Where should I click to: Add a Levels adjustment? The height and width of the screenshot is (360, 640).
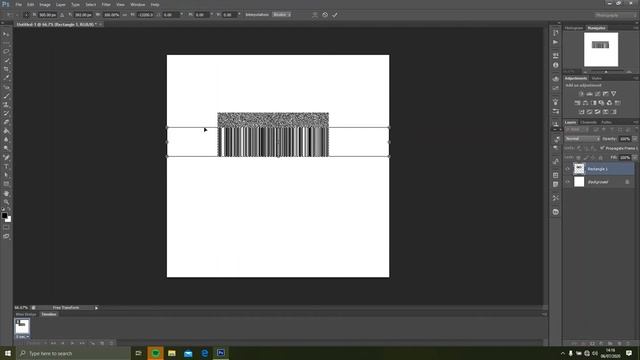click(x=589, y=94)
